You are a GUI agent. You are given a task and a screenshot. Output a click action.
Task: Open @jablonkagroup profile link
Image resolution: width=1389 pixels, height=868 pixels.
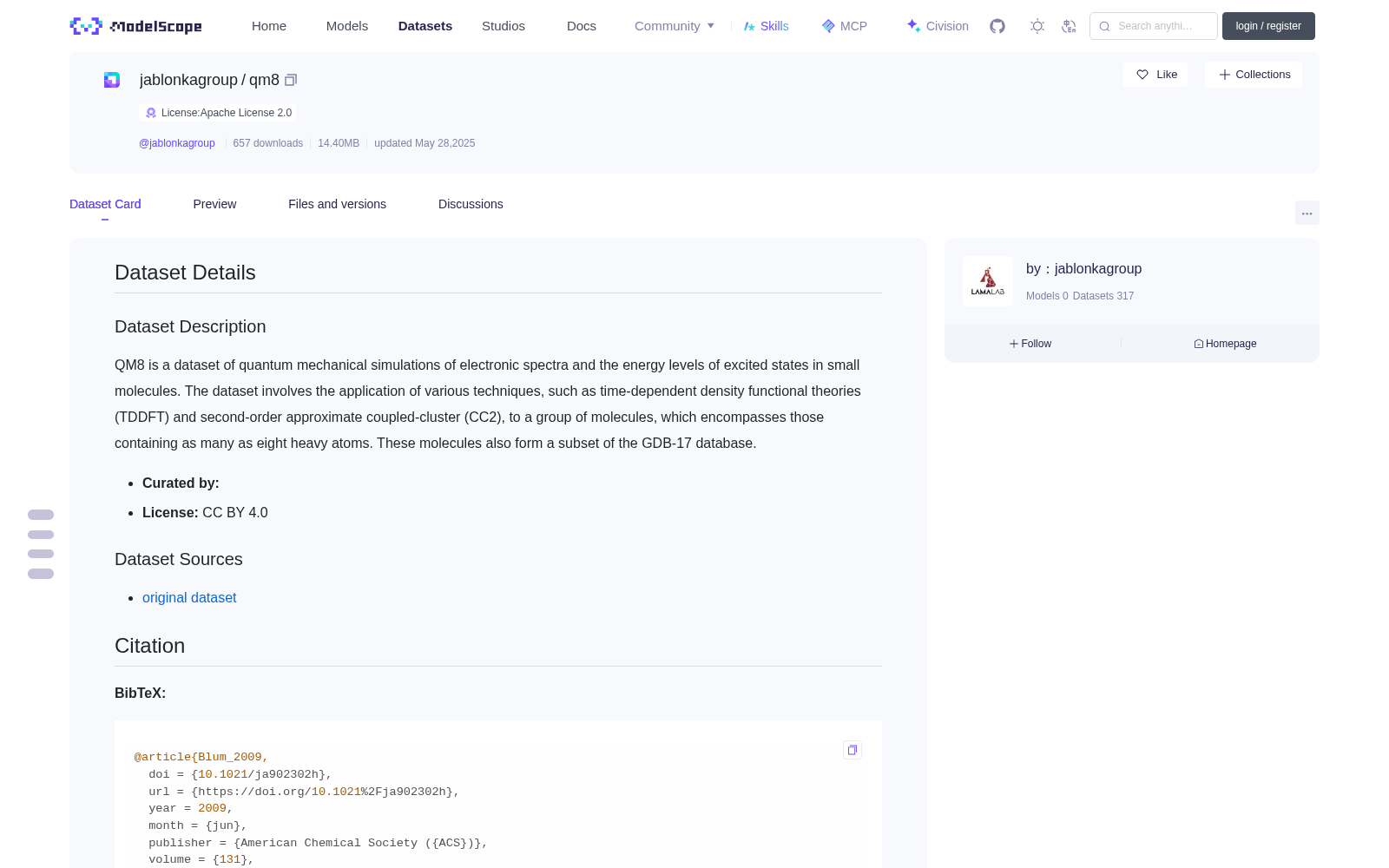177,143
